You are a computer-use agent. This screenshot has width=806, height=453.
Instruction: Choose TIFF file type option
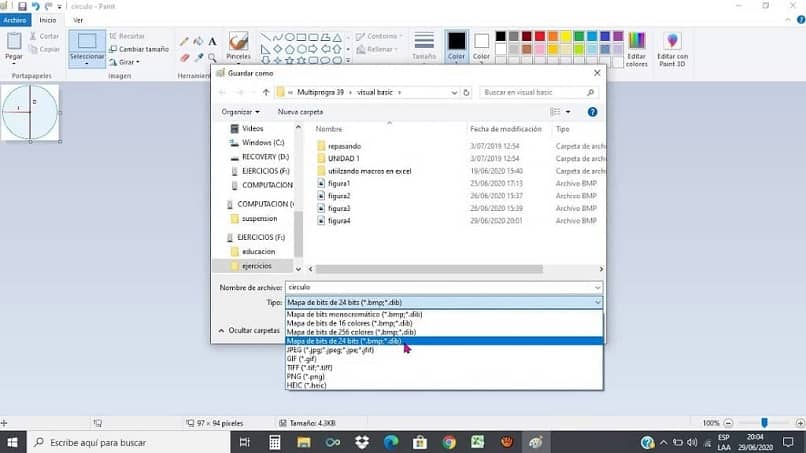(x=444, y=368)
